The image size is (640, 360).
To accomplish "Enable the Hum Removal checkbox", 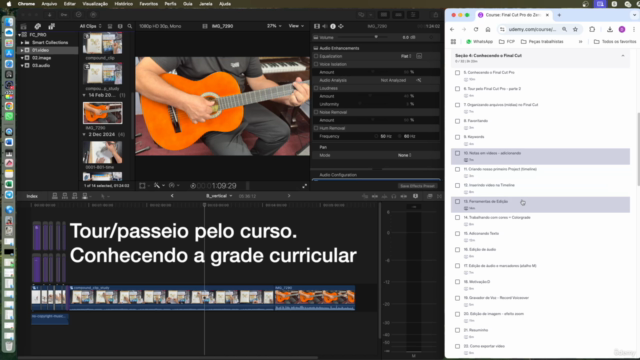I will click(316, 128).
